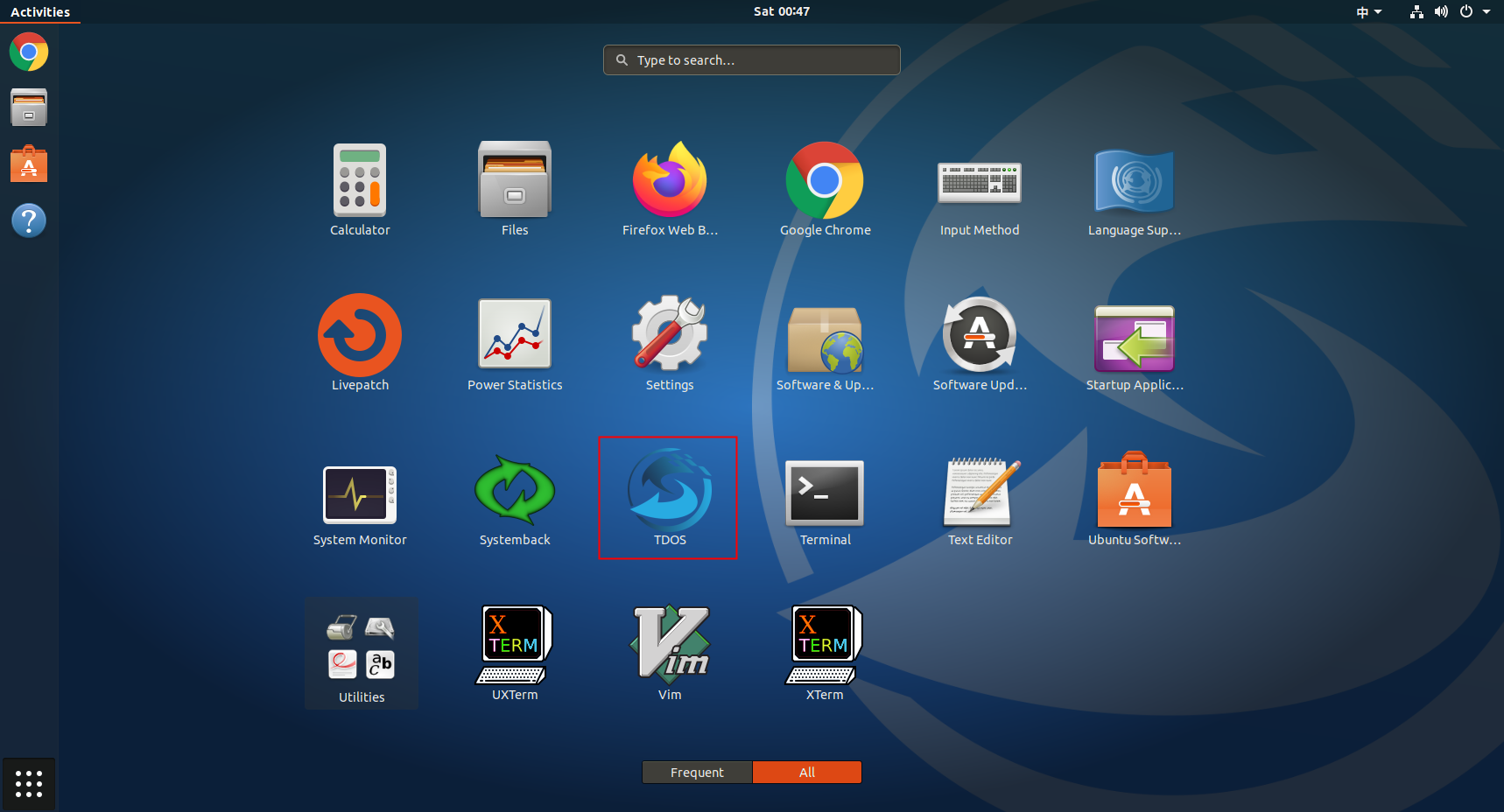Click the network status icon
This screenshot has height=812, width=1504.
[x=1416, y=11]
